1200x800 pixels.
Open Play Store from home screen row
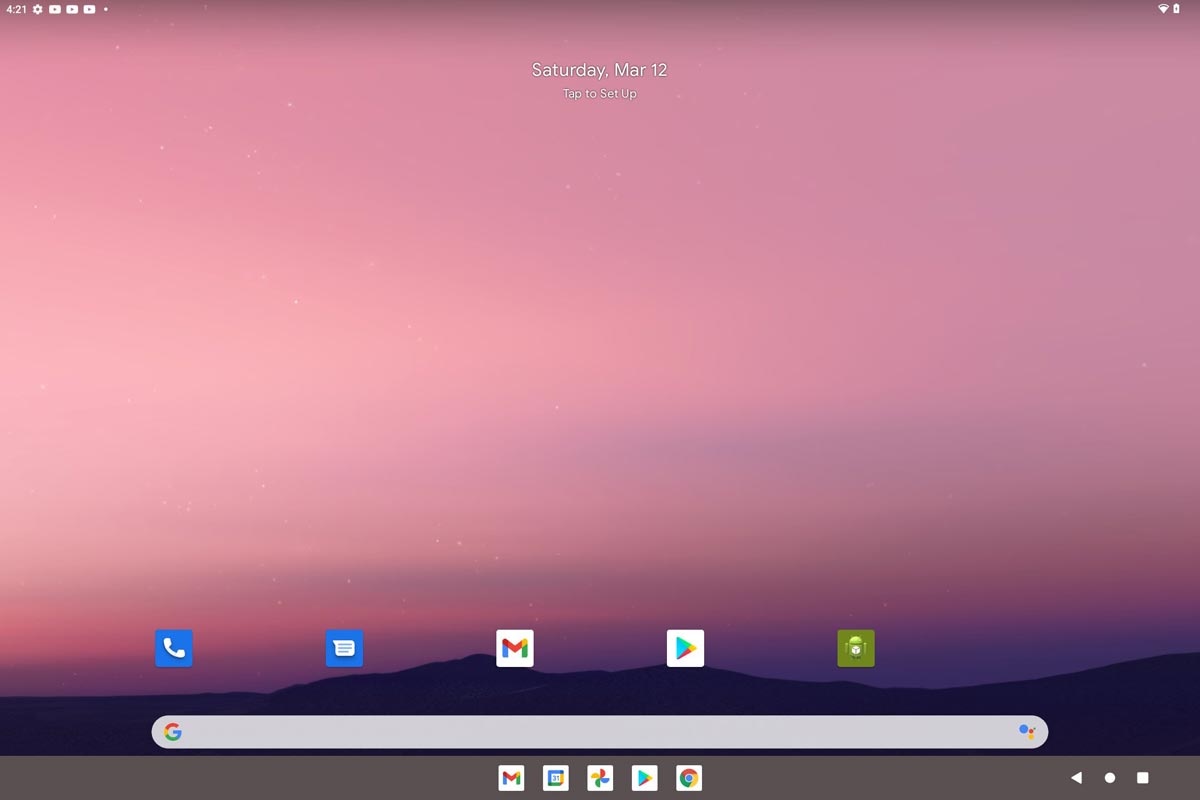685,648
